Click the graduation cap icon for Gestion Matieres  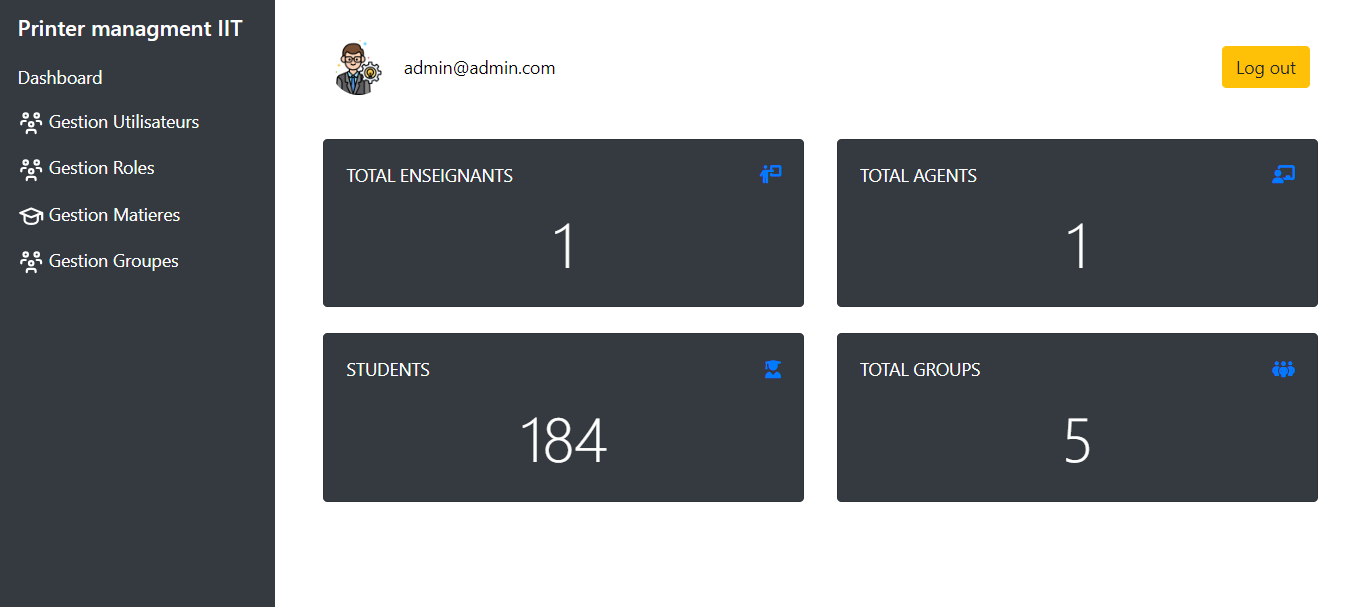[x=30, y=216]
